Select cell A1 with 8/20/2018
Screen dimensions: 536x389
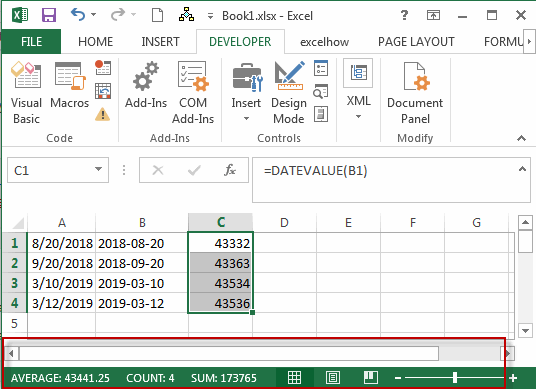pos(62,243)
